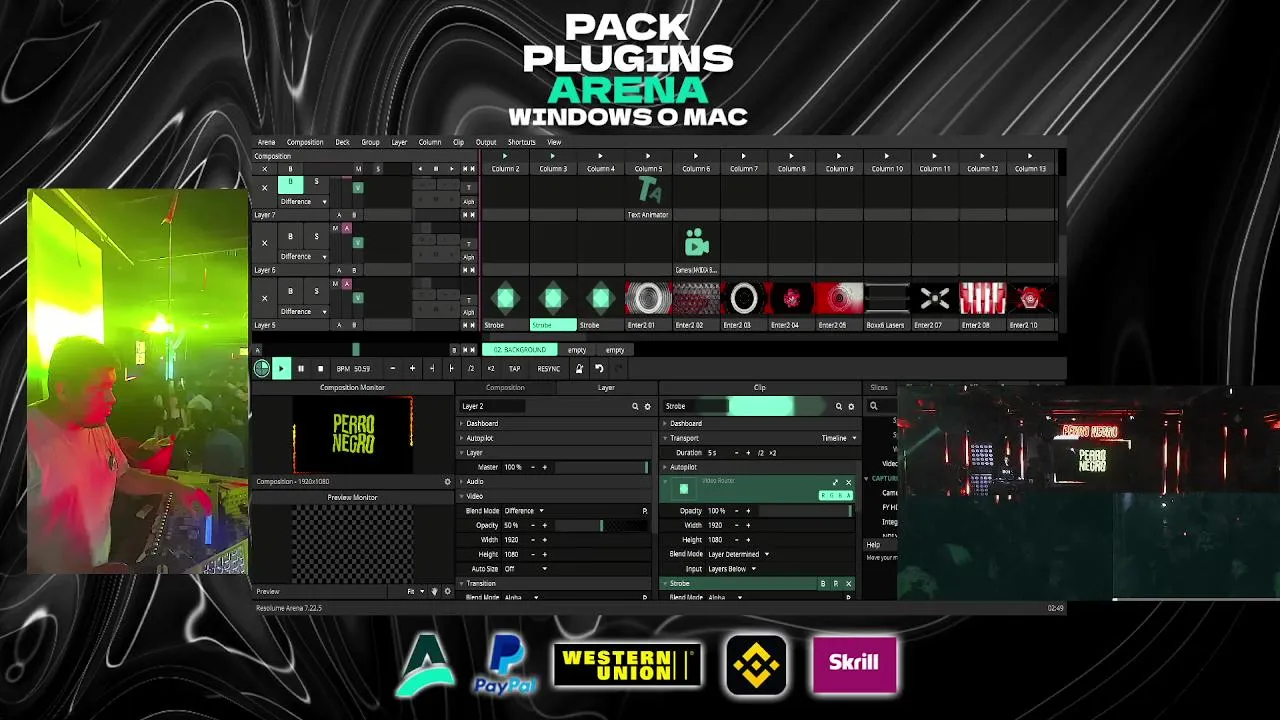The height and width of the screenshot is (720, 1280).
Task: Open the Layer panel gear settings
Action: pos(647,407)
